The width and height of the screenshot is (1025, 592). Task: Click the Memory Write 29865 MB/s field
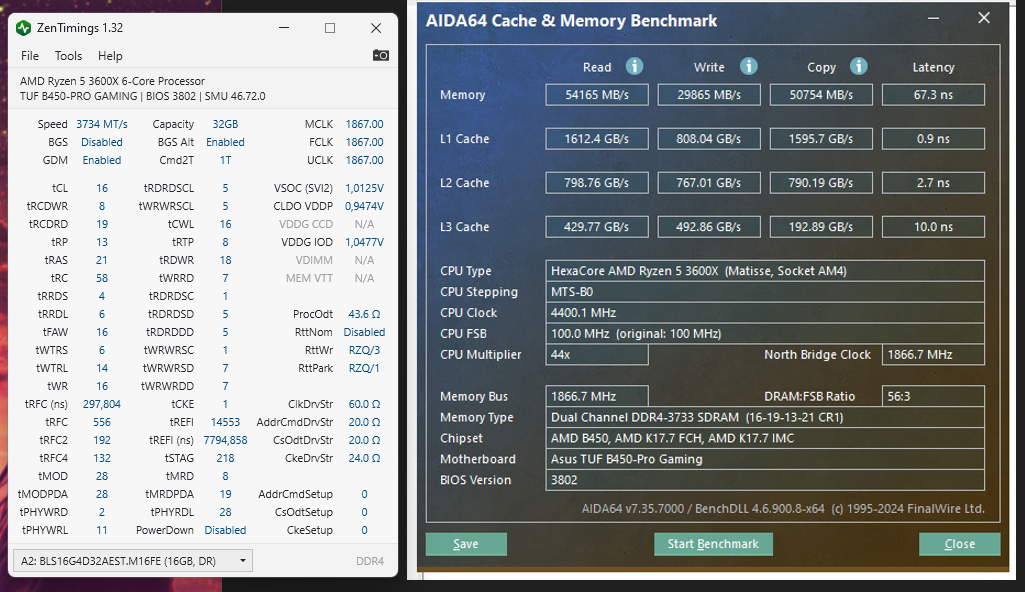click(x=709, y=95)
